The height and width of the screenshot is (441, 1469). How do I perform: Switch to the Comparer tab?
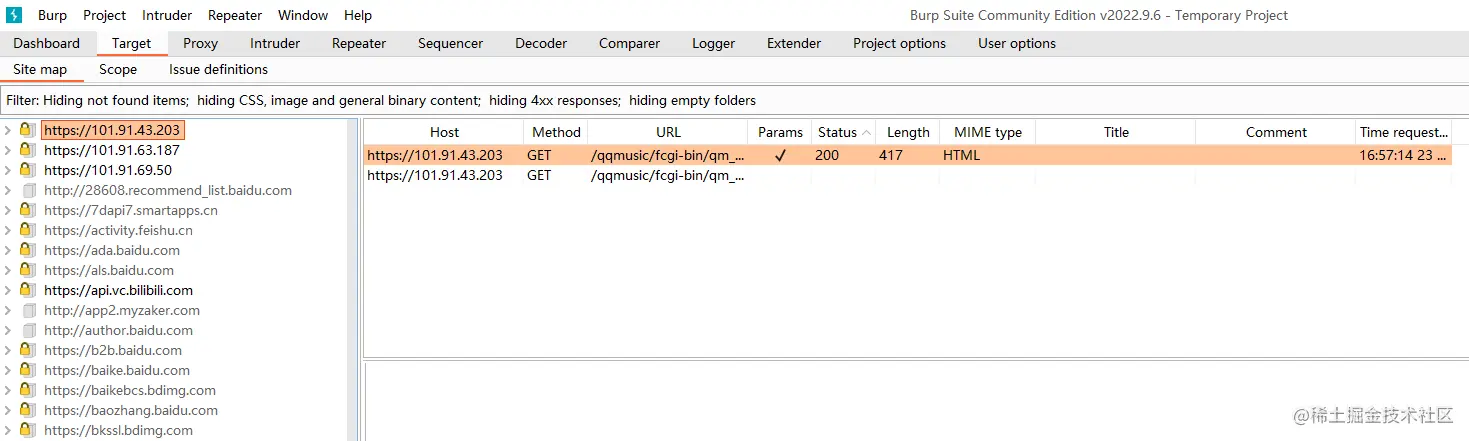tap(629, 43)
